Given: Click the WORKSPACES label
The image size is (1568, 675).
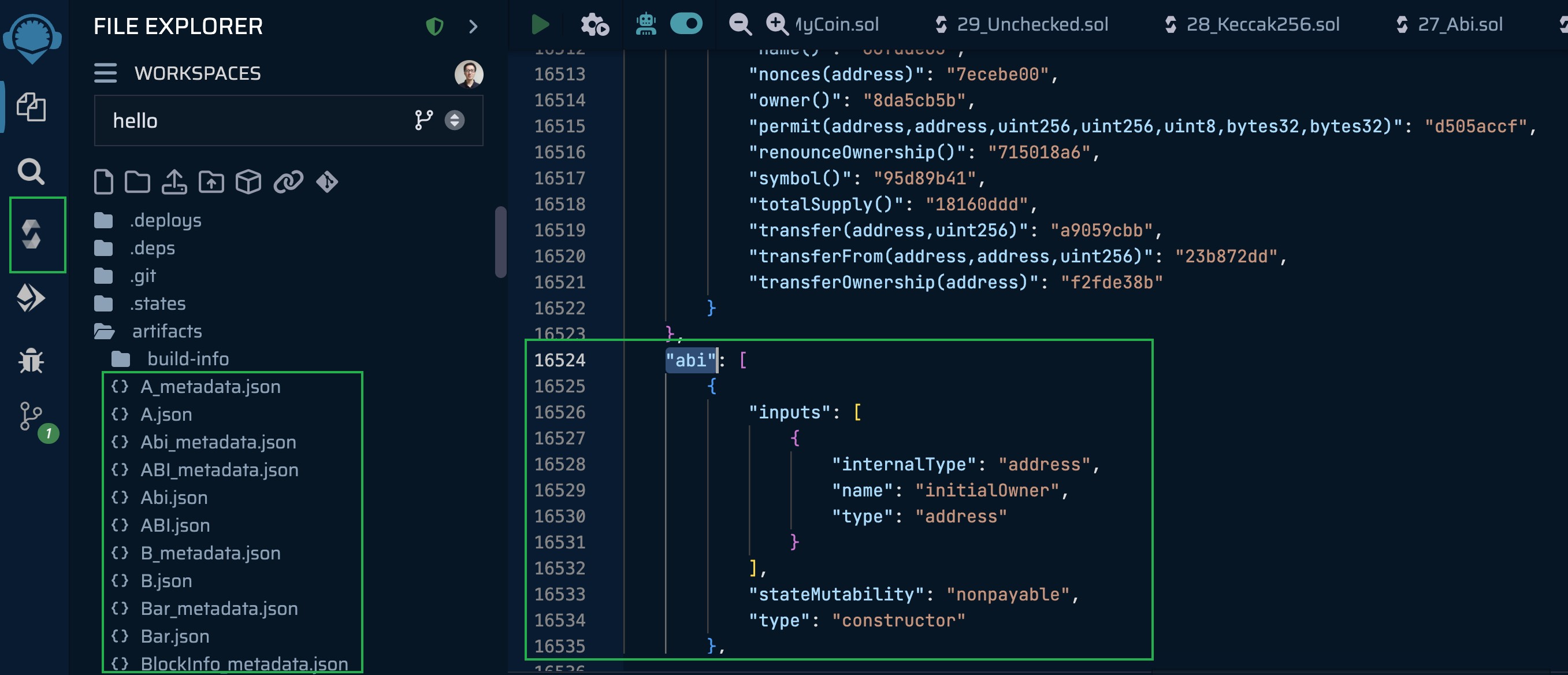Looking at the screenshot, I should coord(198,73).
